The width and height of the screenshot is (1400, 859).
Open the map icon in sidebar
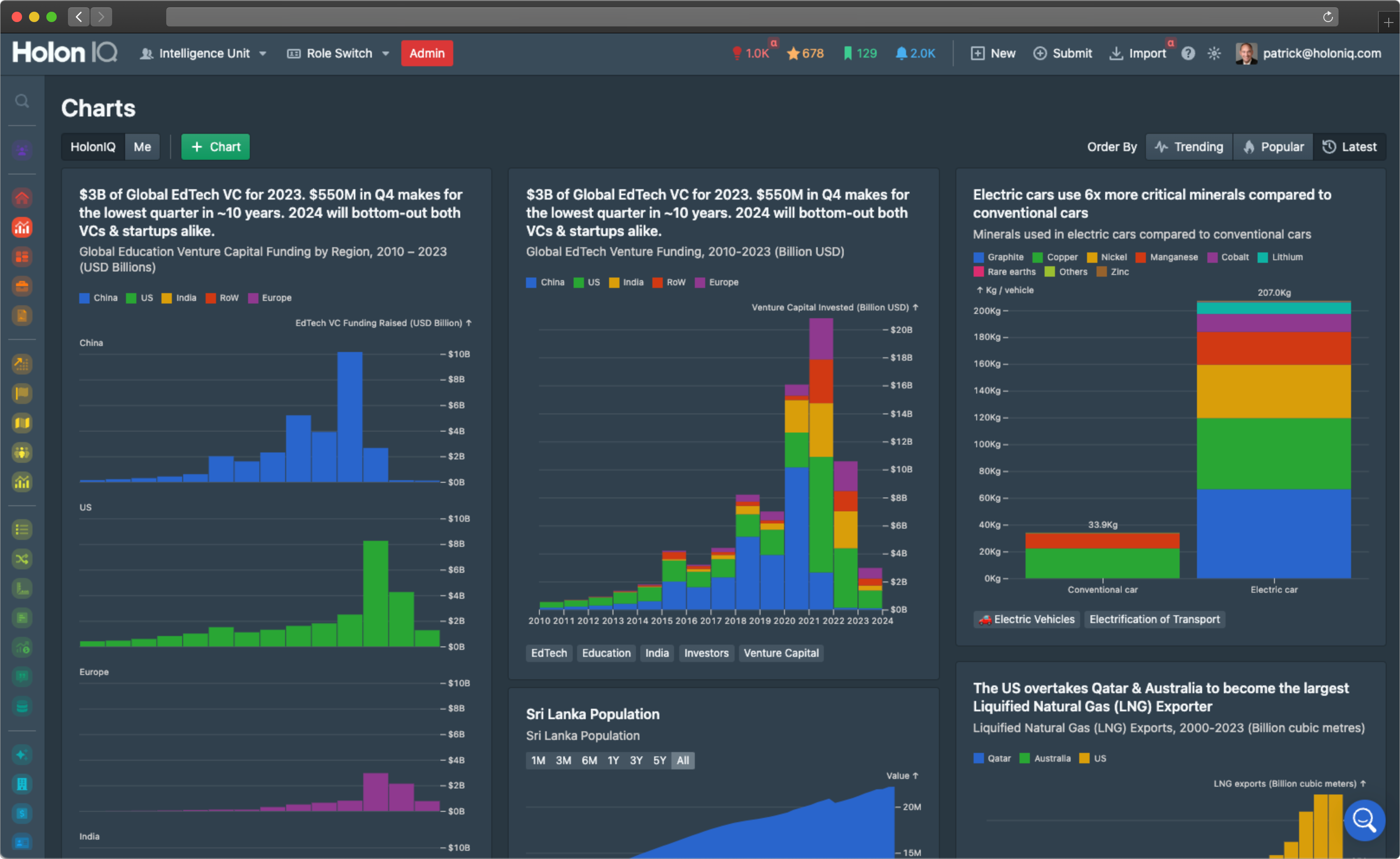22,423
